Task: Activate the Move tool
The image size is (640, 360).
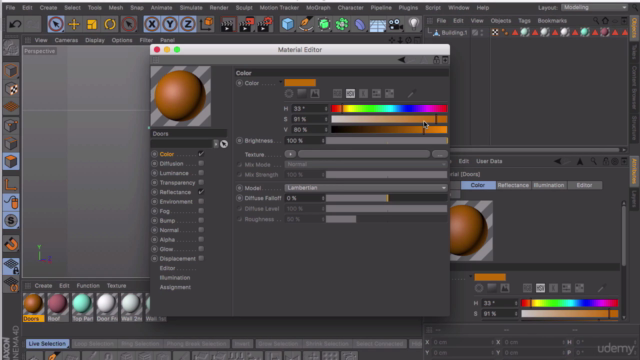Action: point(74,24)
